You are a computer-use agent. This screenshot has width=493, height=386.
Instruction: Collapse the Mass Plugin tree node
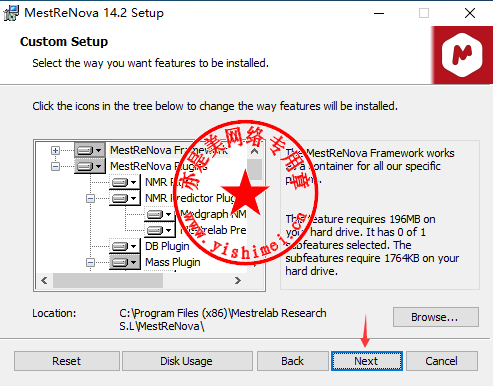tap(90, 263)
